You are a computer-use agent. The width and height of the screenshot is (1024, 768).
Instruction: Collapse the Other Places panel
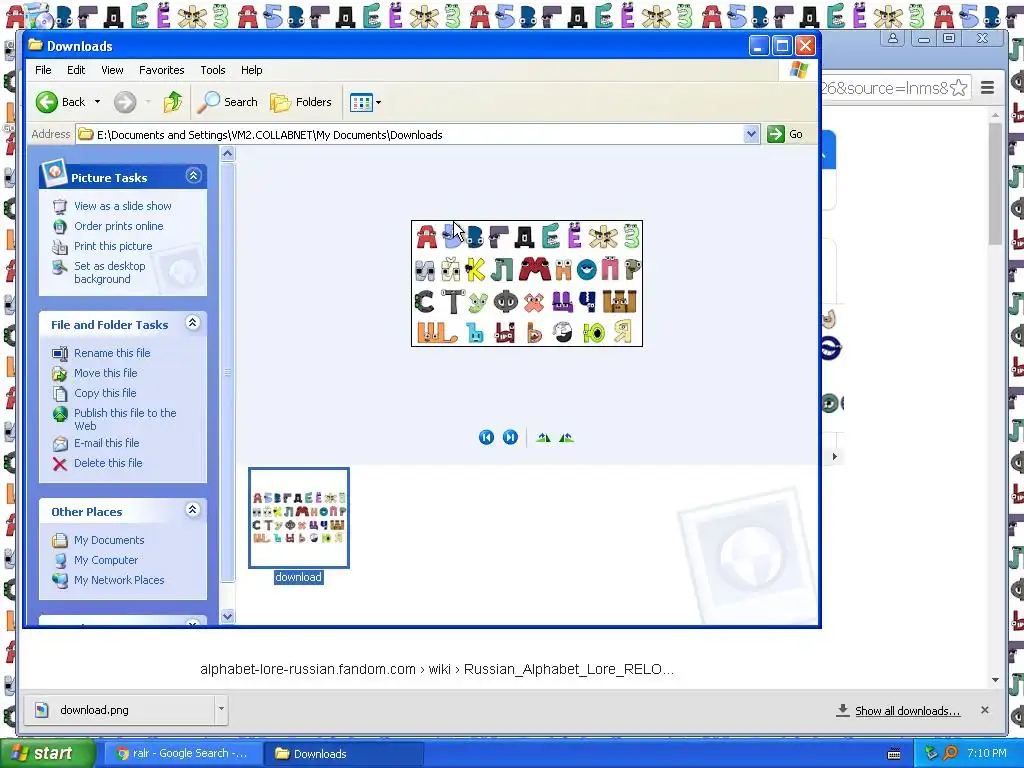[193, 509]
